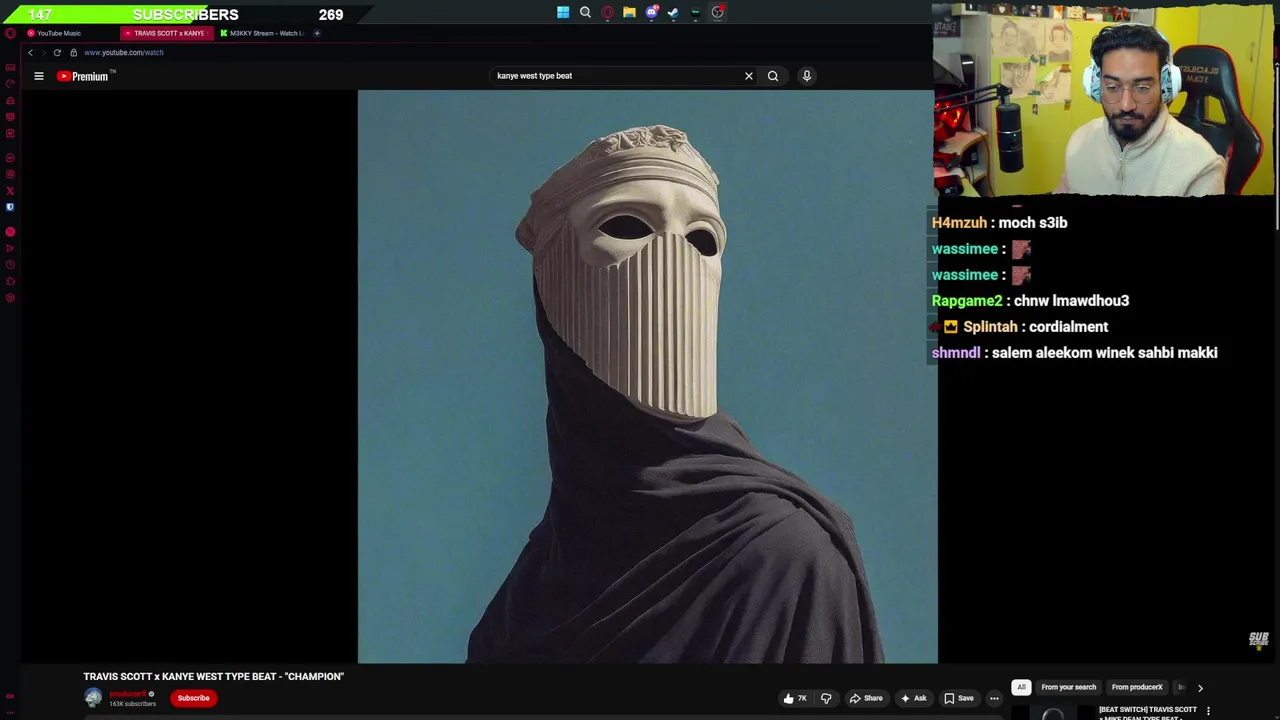Viewport: 1280px width, 720px height.
Task: Open the producerX channel name link
Action: pos(127,694)
